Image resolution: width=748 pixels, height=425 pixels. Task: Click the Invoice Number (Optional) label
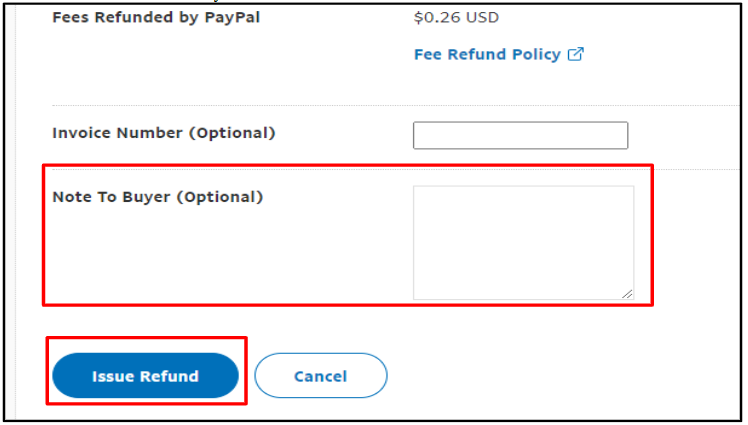[163, 133]
